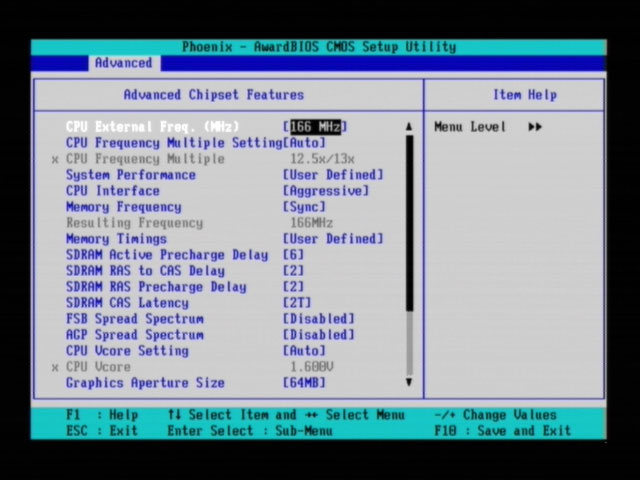Select the FSB Spread Spectrum option

coord(135,319)
